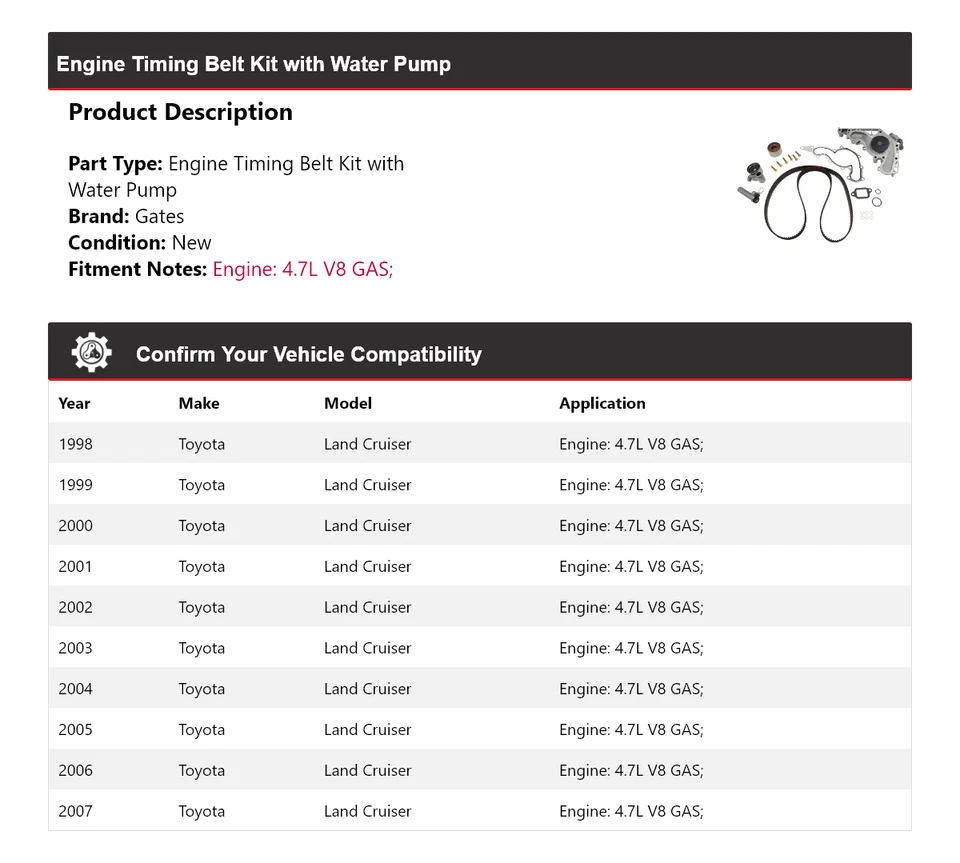Click the Engine Timing Belt Kit header bar
The width and height of the screenshot is (960, 863).
(x=479, y=63)
